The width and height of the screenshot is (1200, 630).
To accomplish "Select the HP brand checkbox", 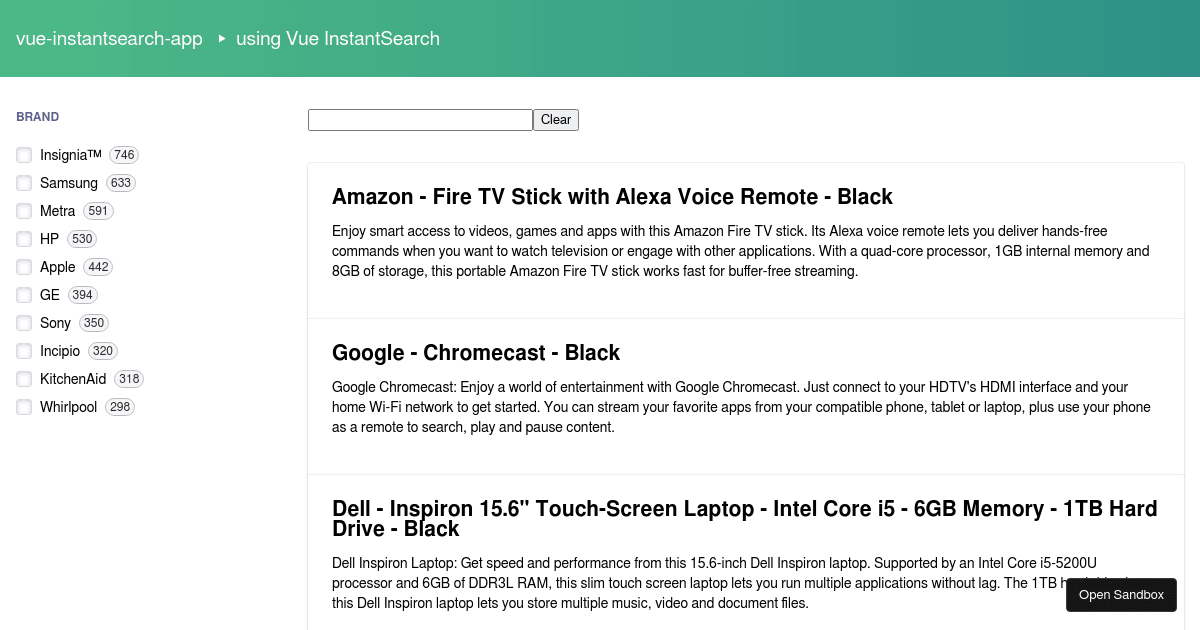I will tap(24, 239).
